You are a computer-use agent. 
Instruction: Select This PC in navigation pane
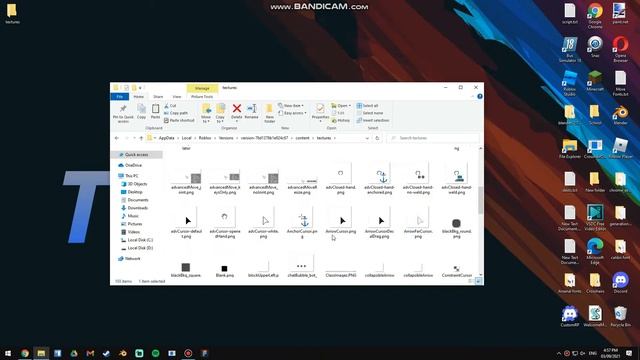[x=131, y=176]
